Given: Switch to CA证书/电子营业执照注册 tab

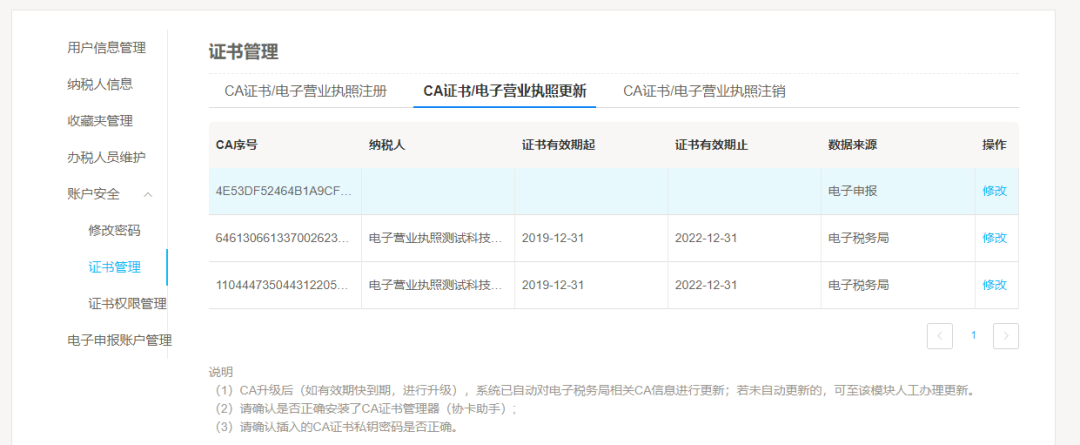Looking at the screenshot, I should pyautogui.click(x=306, y=92).
